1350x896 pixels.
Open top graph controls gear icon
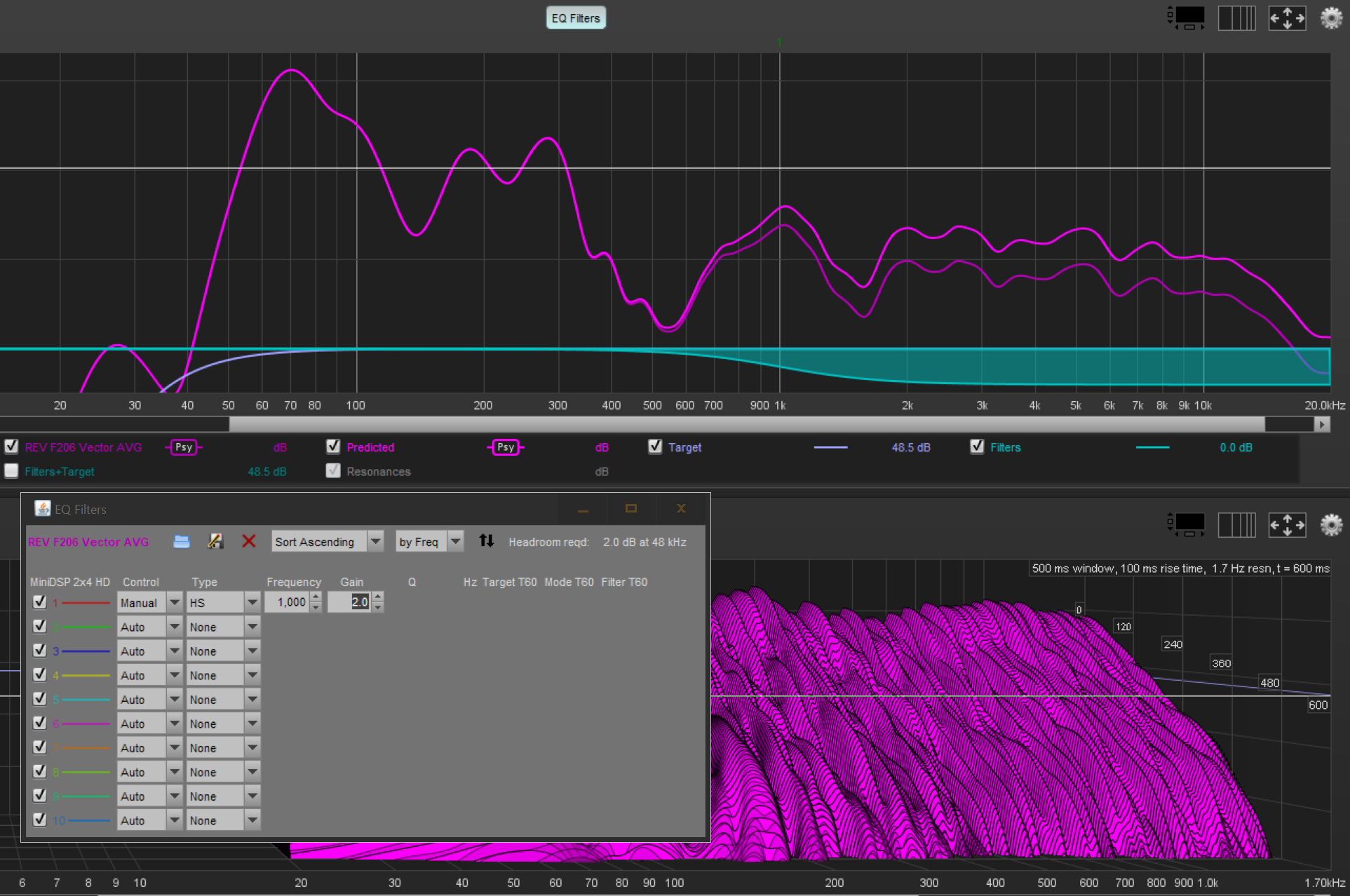point(1331,18)
